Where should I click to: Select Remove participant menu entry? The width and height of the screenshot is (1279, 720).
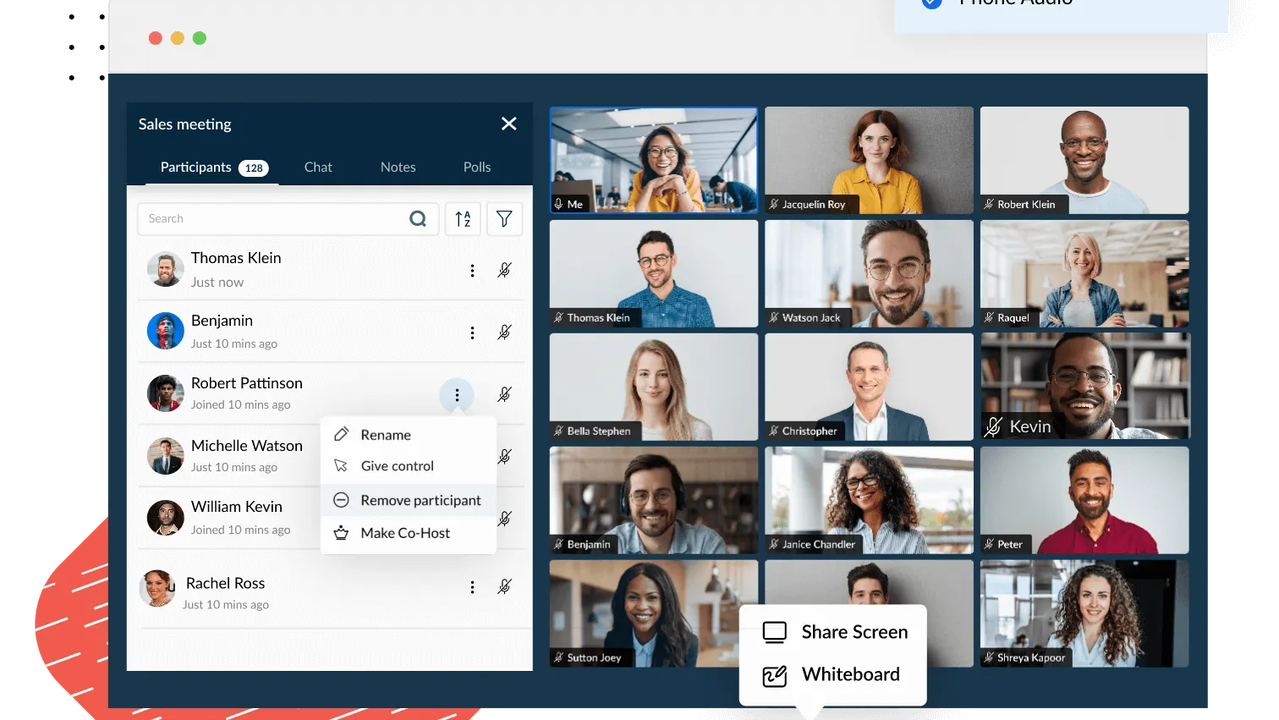tap(408, 500)
